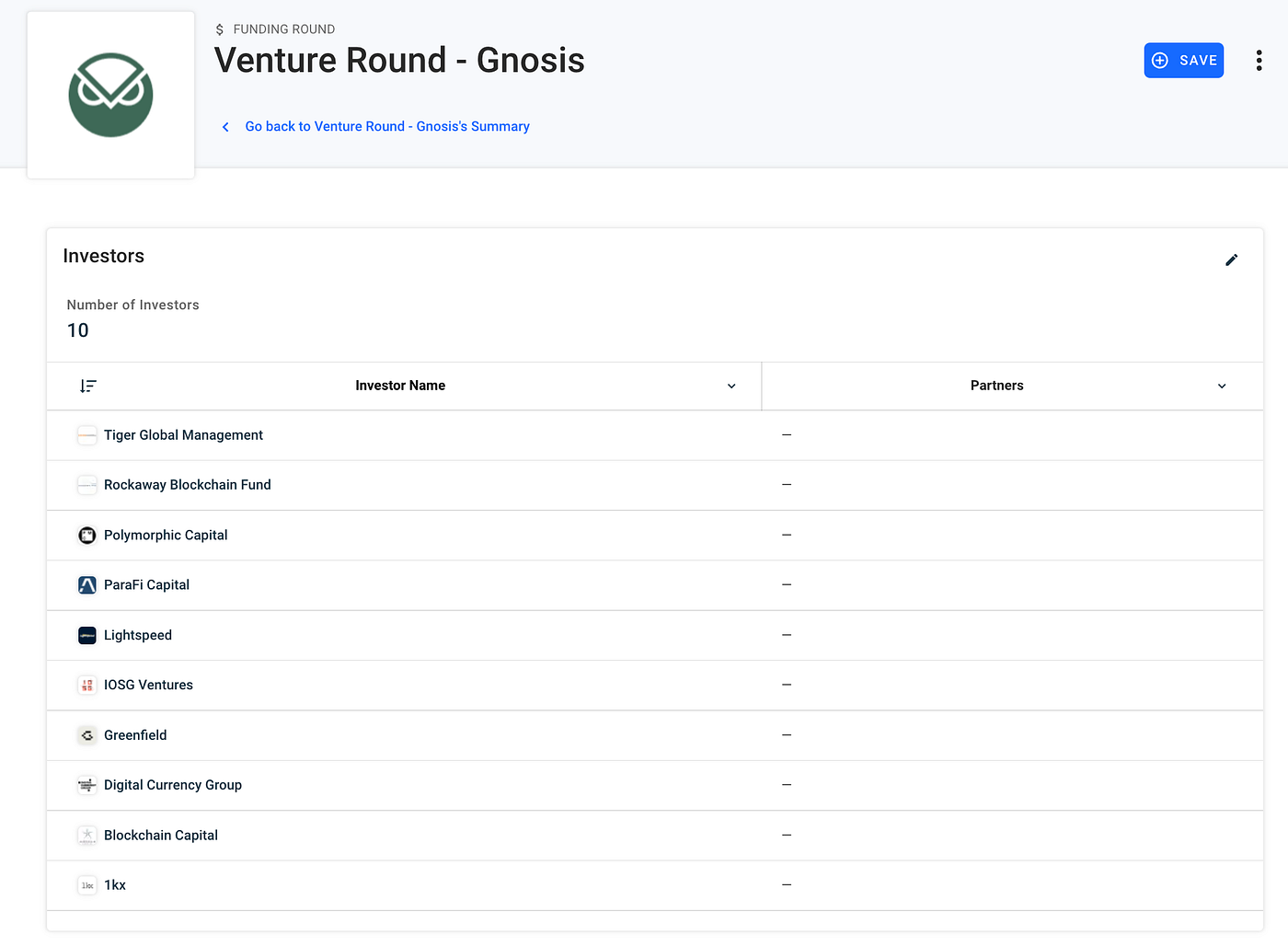Click Tiger Global Management logo icon
This screenshot has width=1288, height=946.
(87, 435)
